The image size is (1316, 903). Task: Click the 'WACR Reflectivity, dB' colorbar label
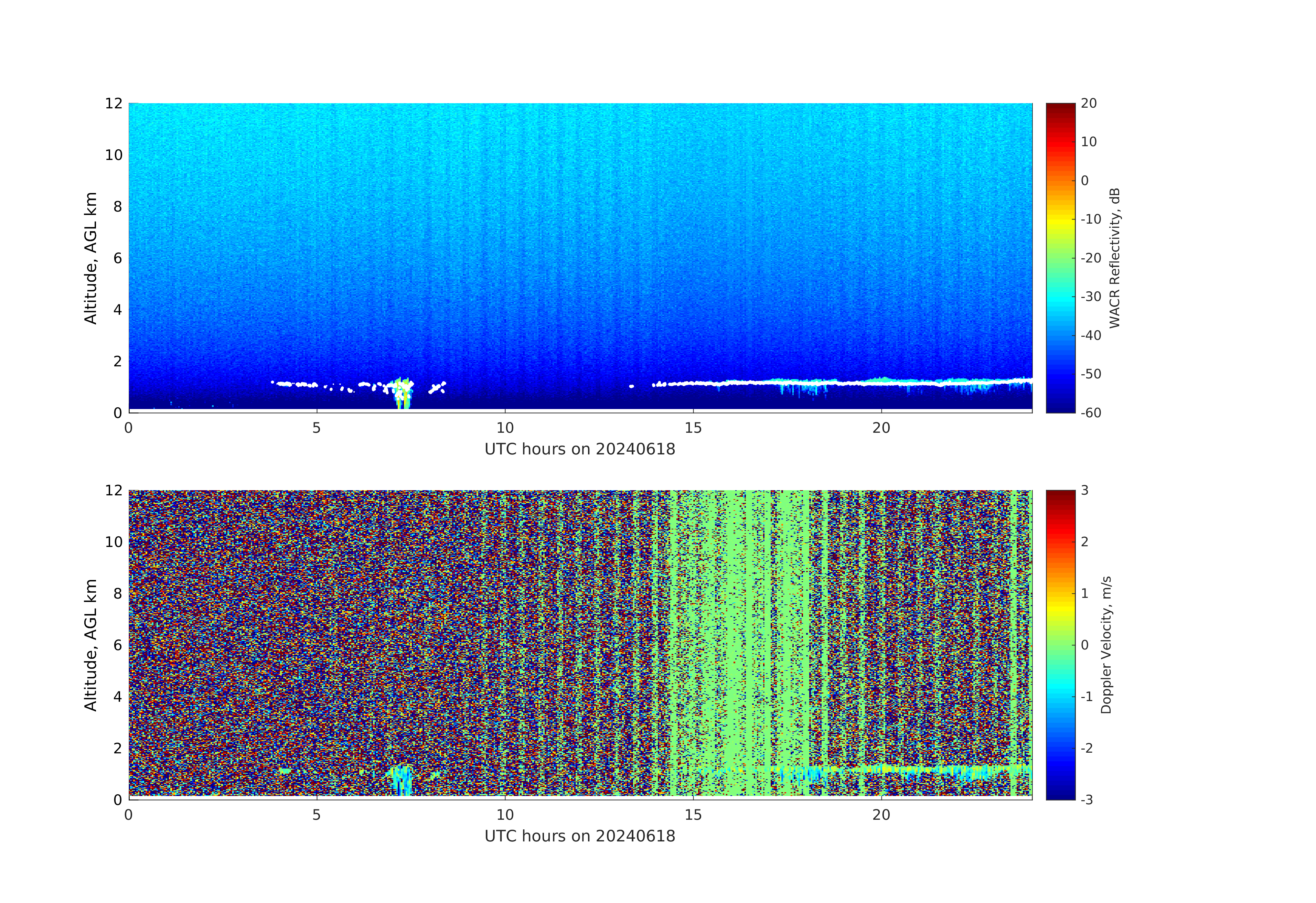[1114, 258]
